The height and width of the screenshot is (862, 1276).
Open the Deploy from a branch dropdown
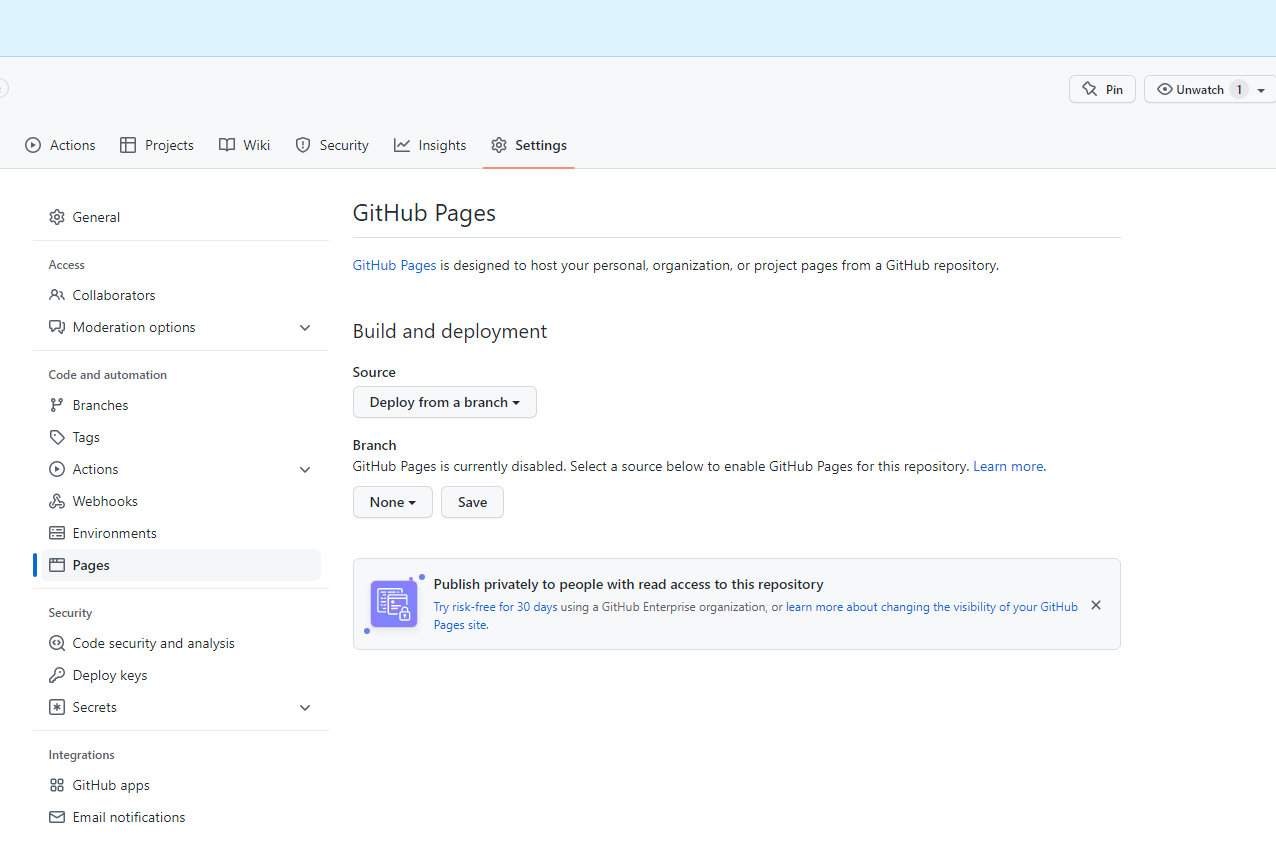click(445, 402)
